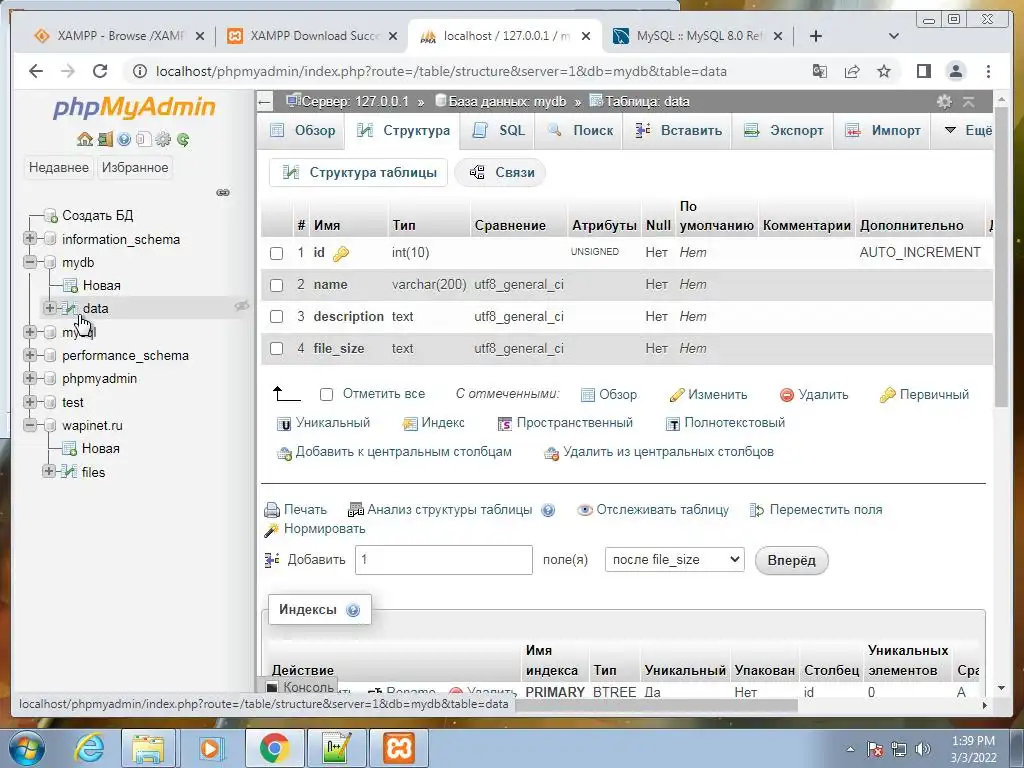
Task: Click the Удалить link for checked columns
Action: click(x=814, y=395)
